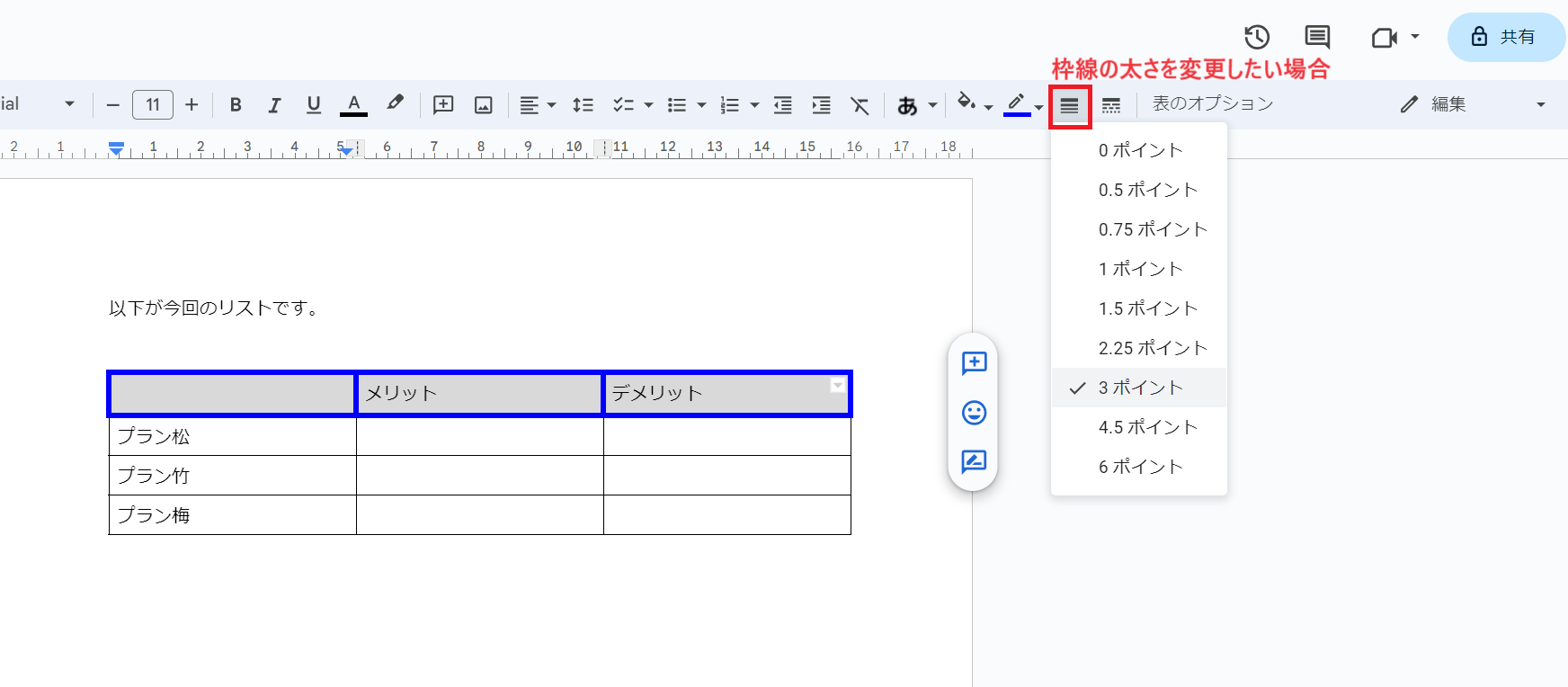Click the font size input field
The width and height of the screenshot is (1568, 687).
click(x=153, y=105)
